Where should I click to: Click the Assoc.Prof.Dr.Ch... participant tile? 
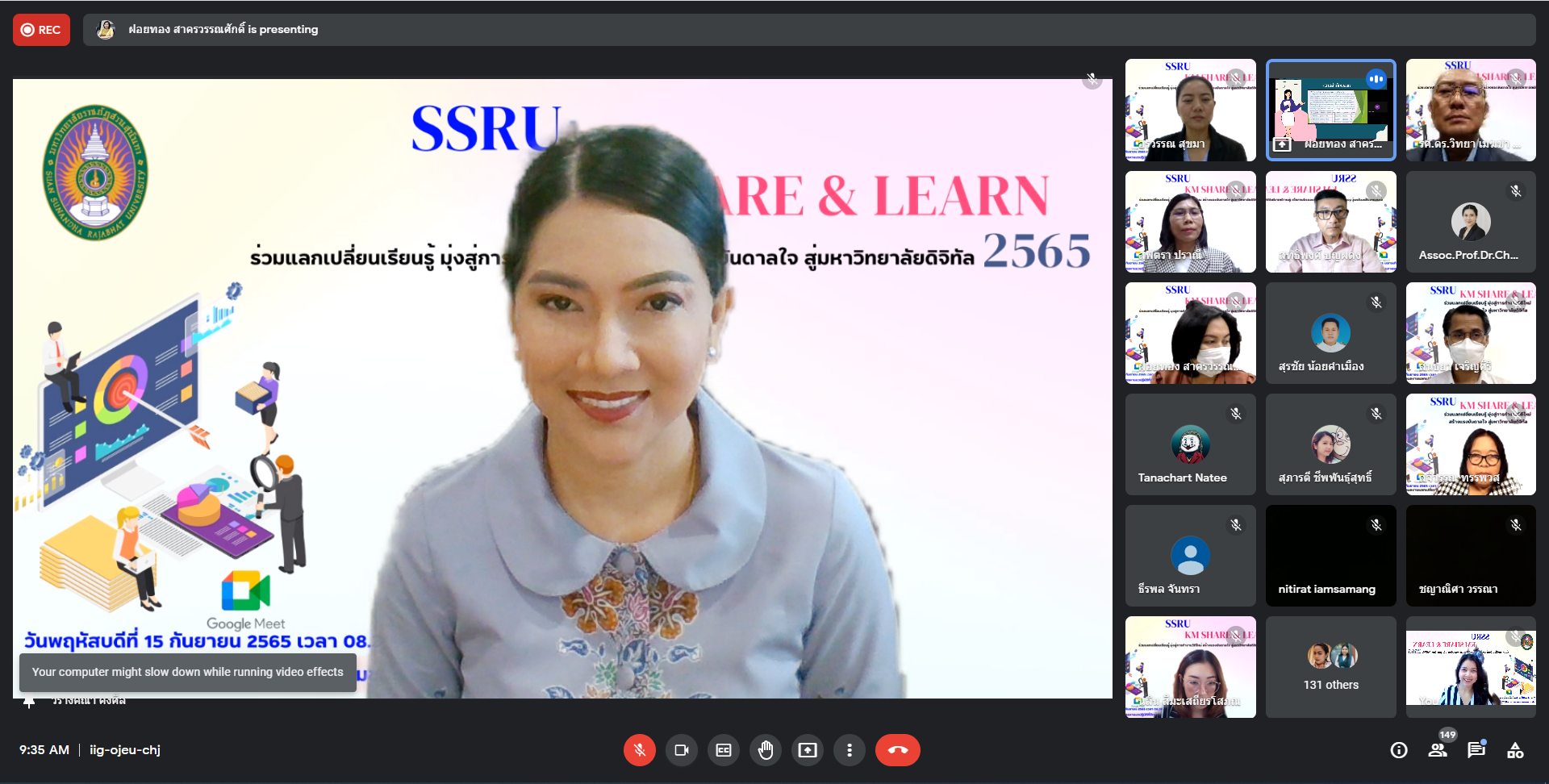click(1470, 222)
